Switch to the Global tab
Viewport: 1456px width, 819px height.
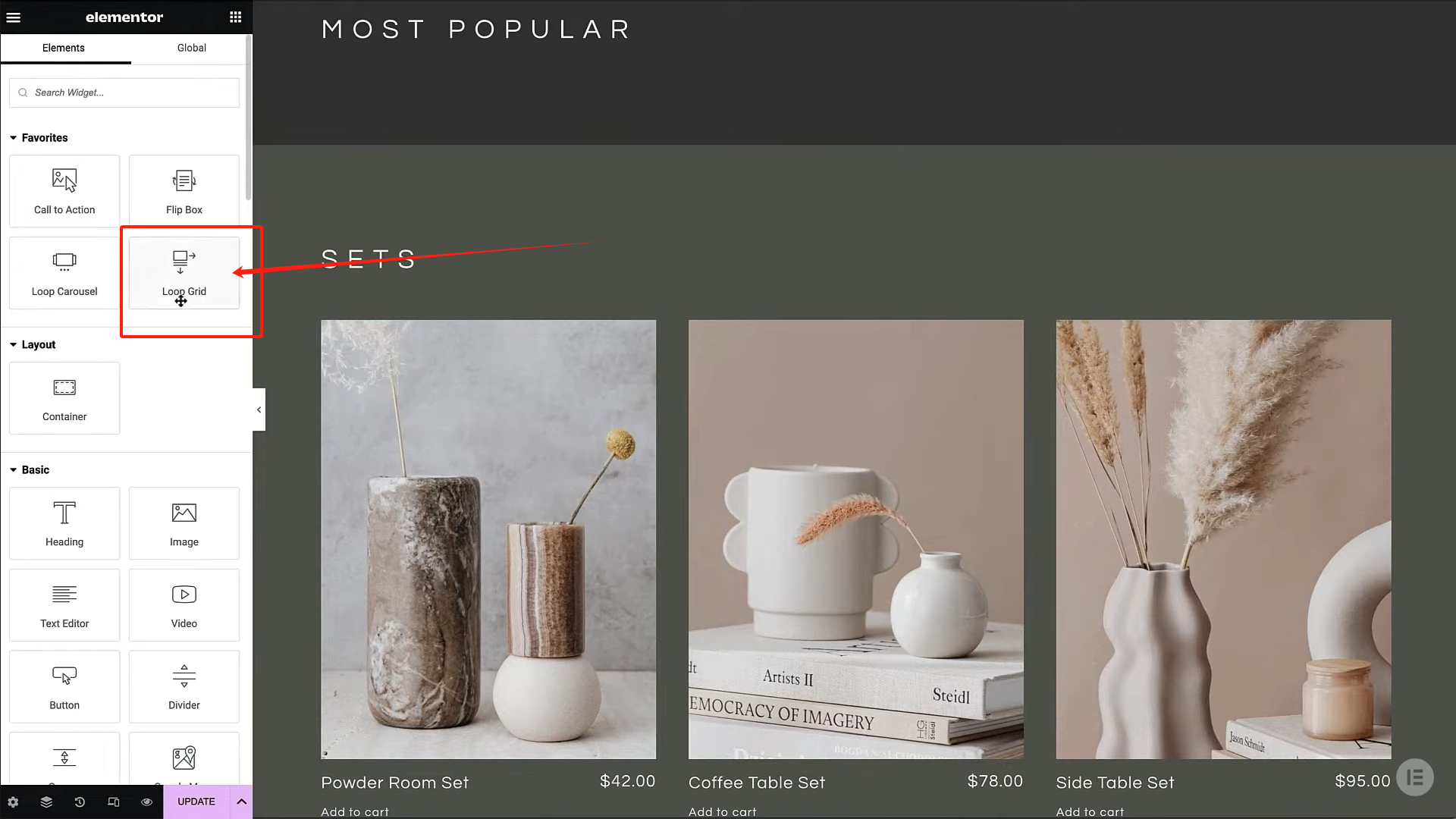pyautogui.click(x=192, y=48)
